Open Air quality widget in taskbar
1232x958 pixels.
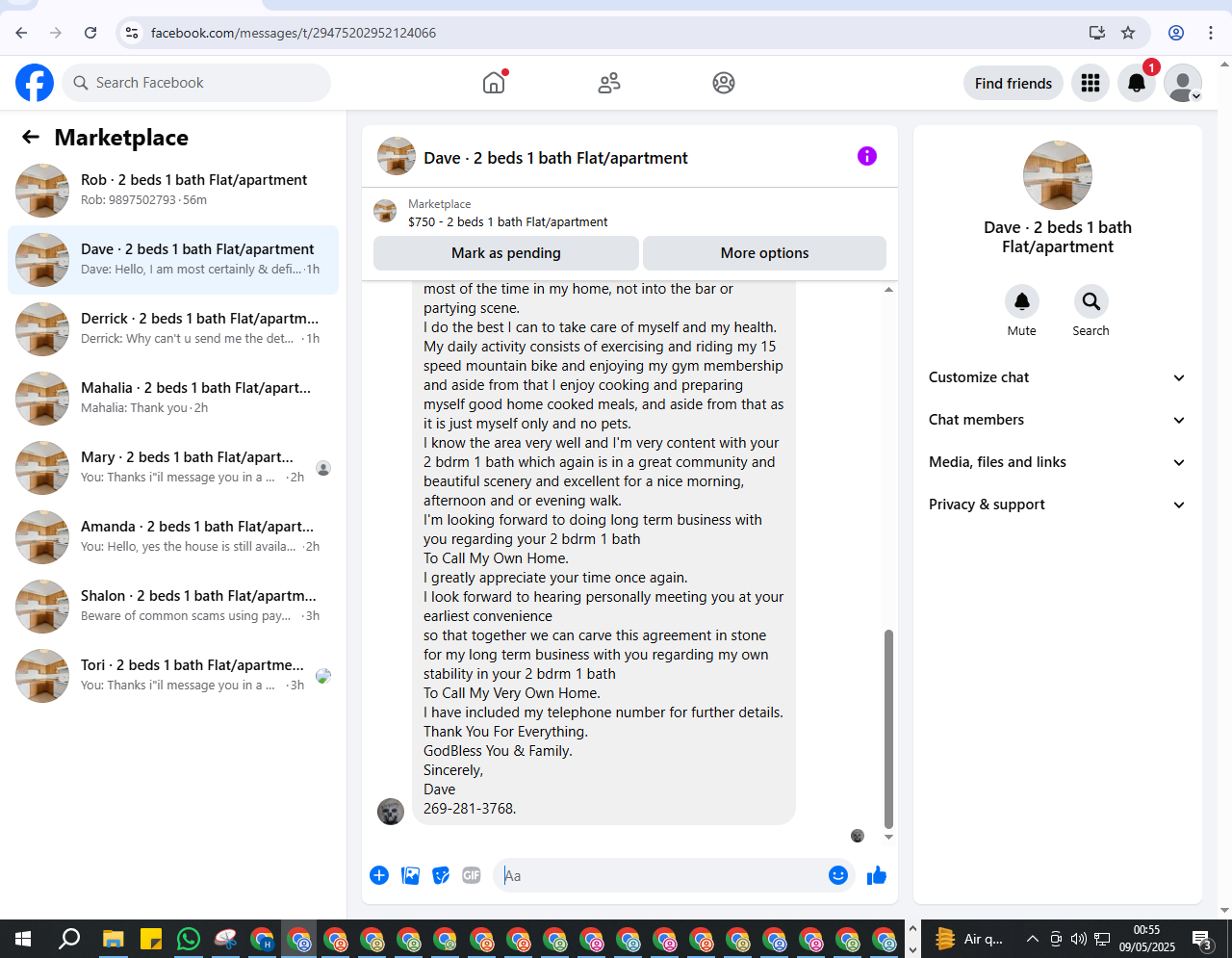pyautogui.click(x=968, y=939)
